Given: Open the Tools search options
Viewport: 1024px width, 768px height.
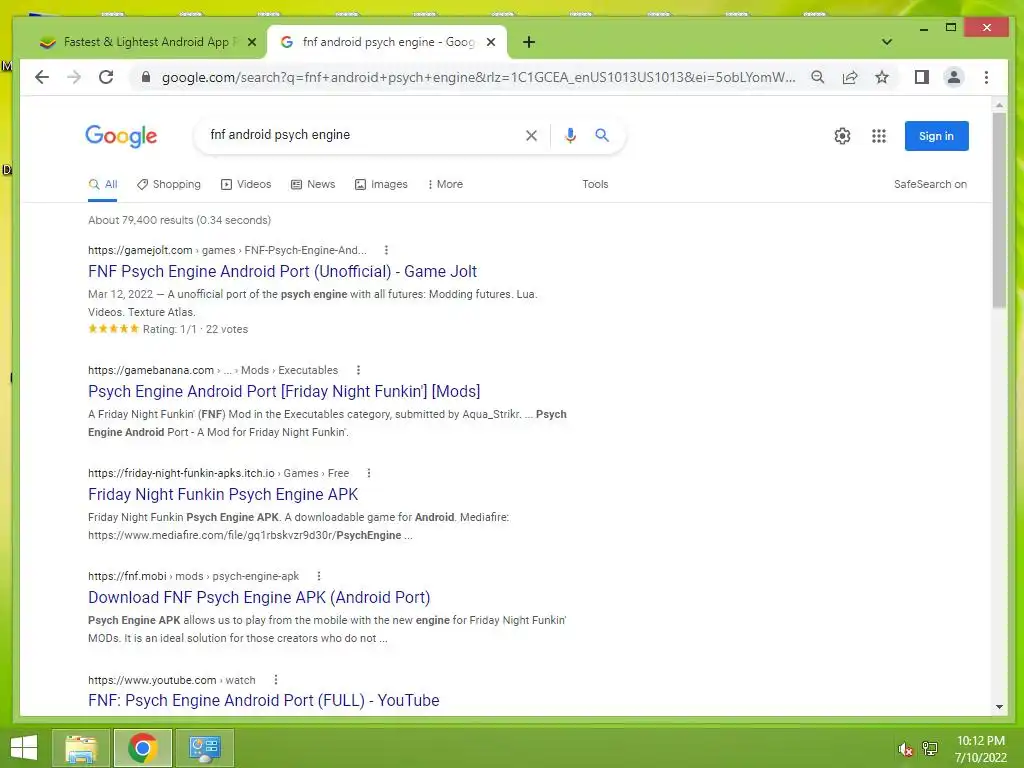Looking at the screenshot, I should pos(595,184).
